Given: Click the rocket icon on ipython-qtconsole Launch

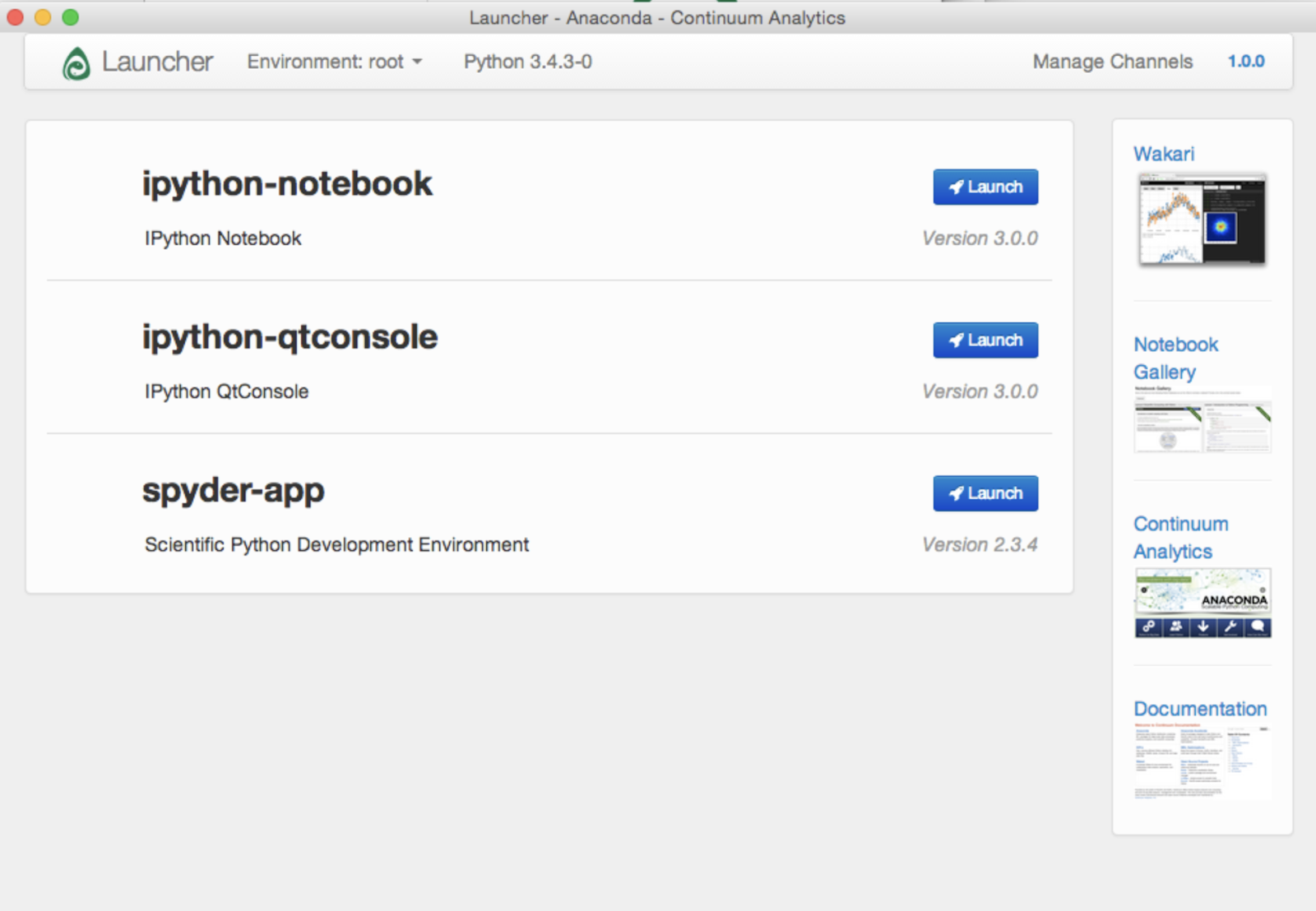Looking at the screenshot, I should point(956,340).
